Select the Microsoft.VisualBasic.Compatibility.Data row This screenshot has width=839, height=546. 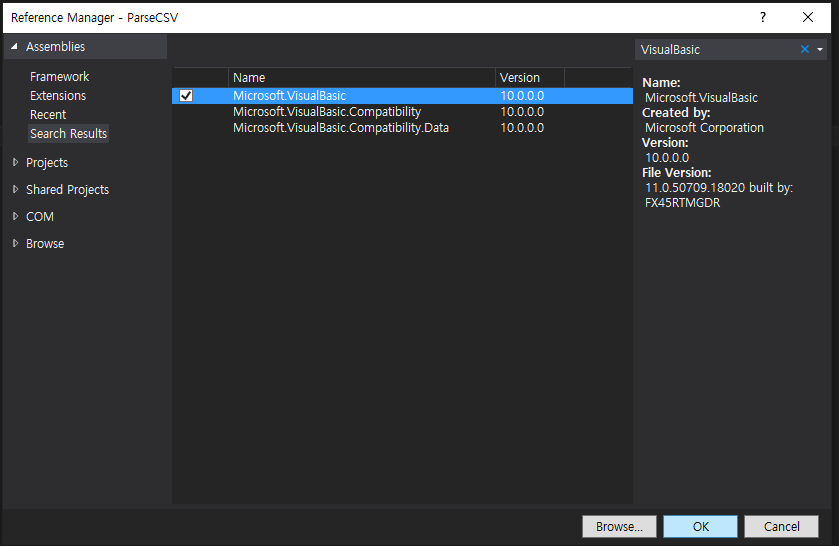click(x=402, y=128)
